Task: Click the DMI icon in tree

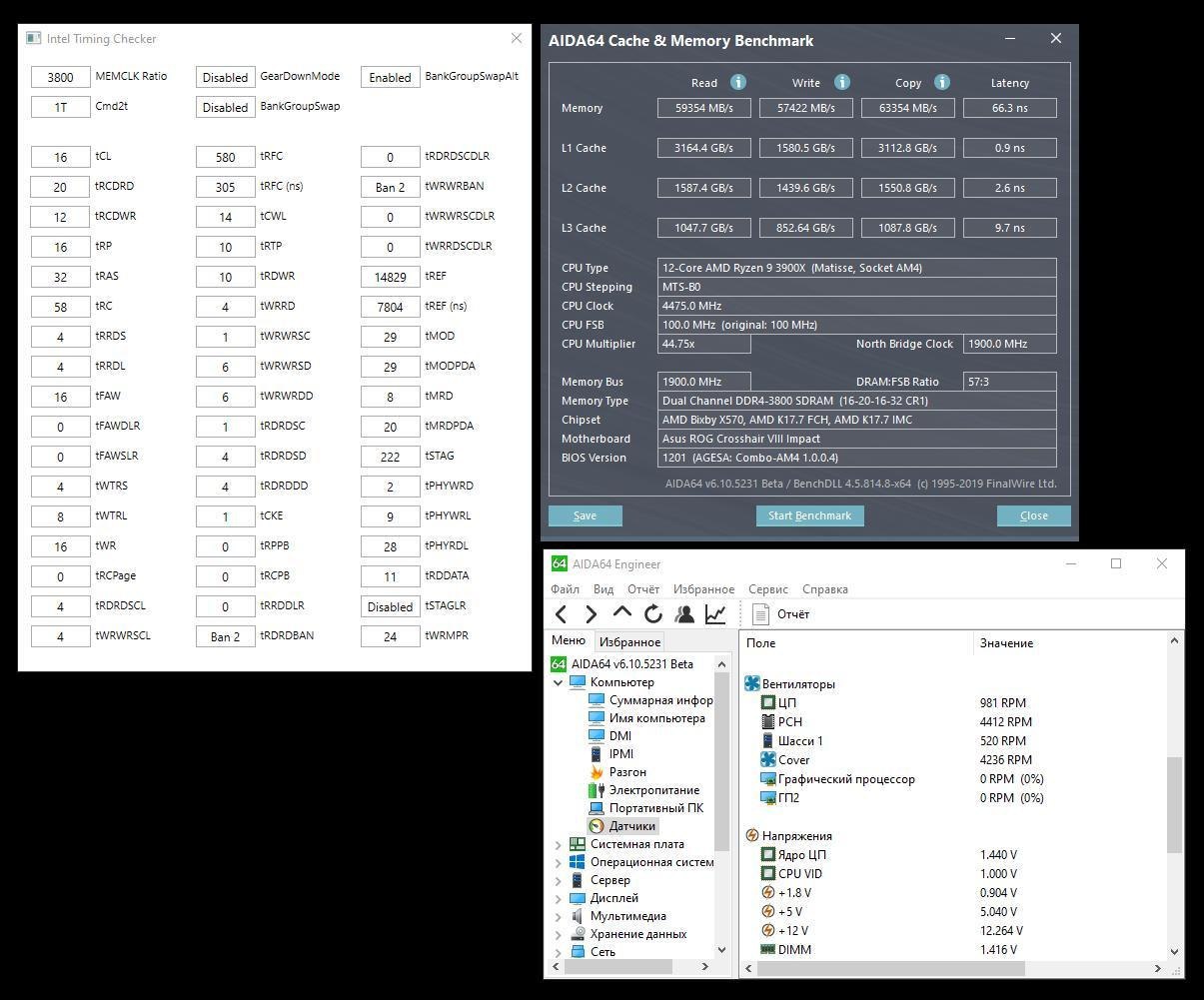Action: coord(597,736)
